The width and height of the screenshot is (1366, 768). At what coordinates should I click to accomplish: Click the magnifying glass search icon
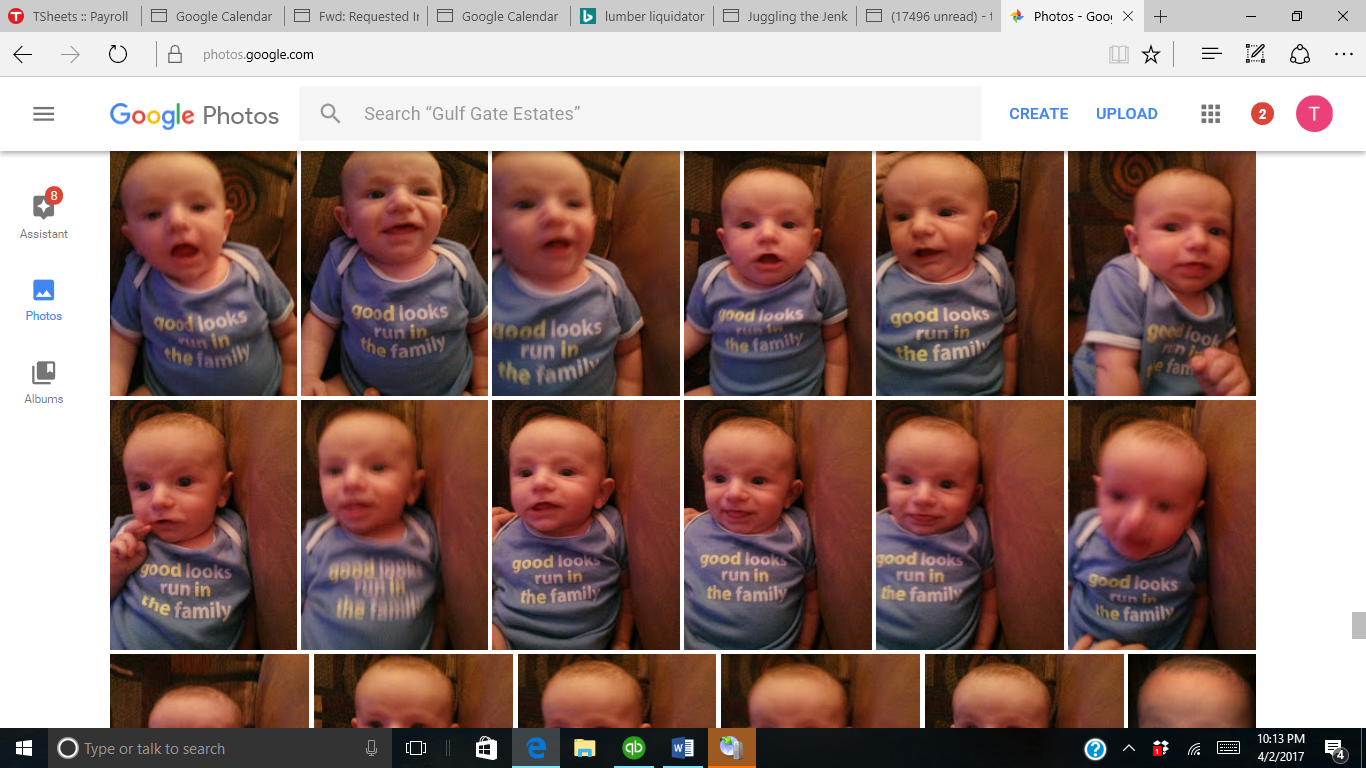(331, 114)
